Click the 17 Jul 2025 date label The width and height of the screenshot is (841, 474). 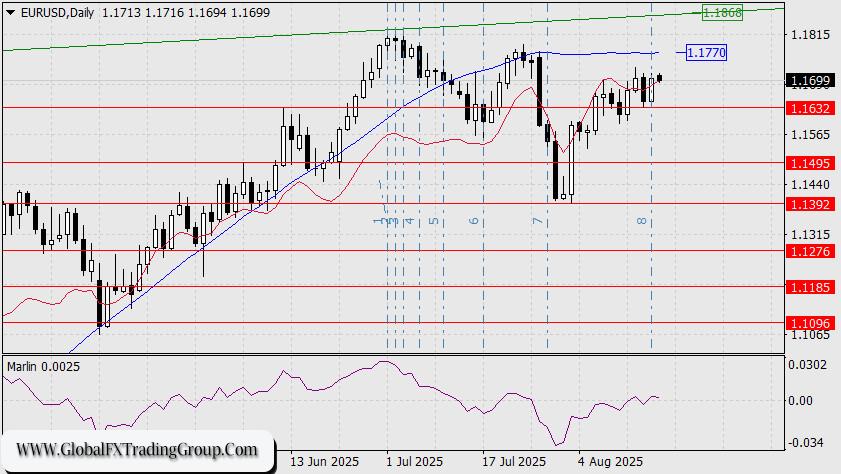[514, 463]
